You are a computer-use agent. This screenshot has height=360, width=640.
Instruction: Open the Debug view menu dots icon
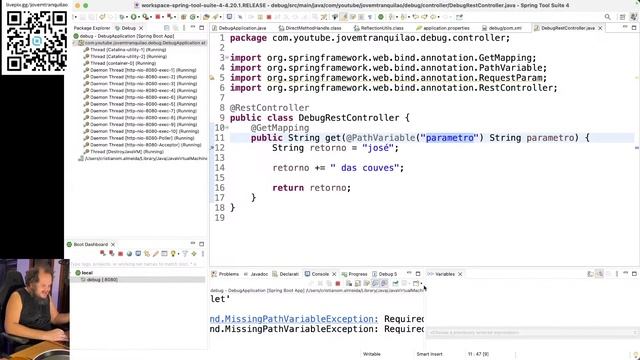pos(184,28)
